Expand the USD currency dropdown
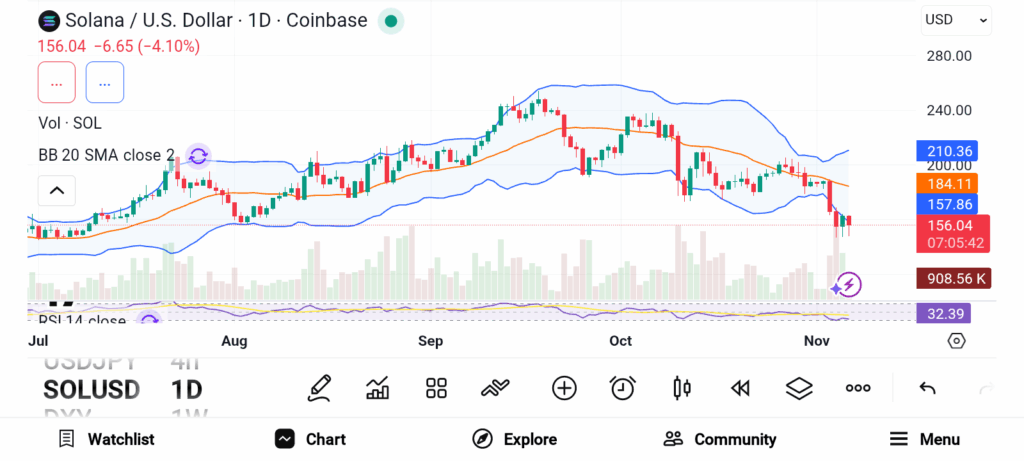Image resolution: width=1024 pixels, height=461 pixels. coord(955,19)
